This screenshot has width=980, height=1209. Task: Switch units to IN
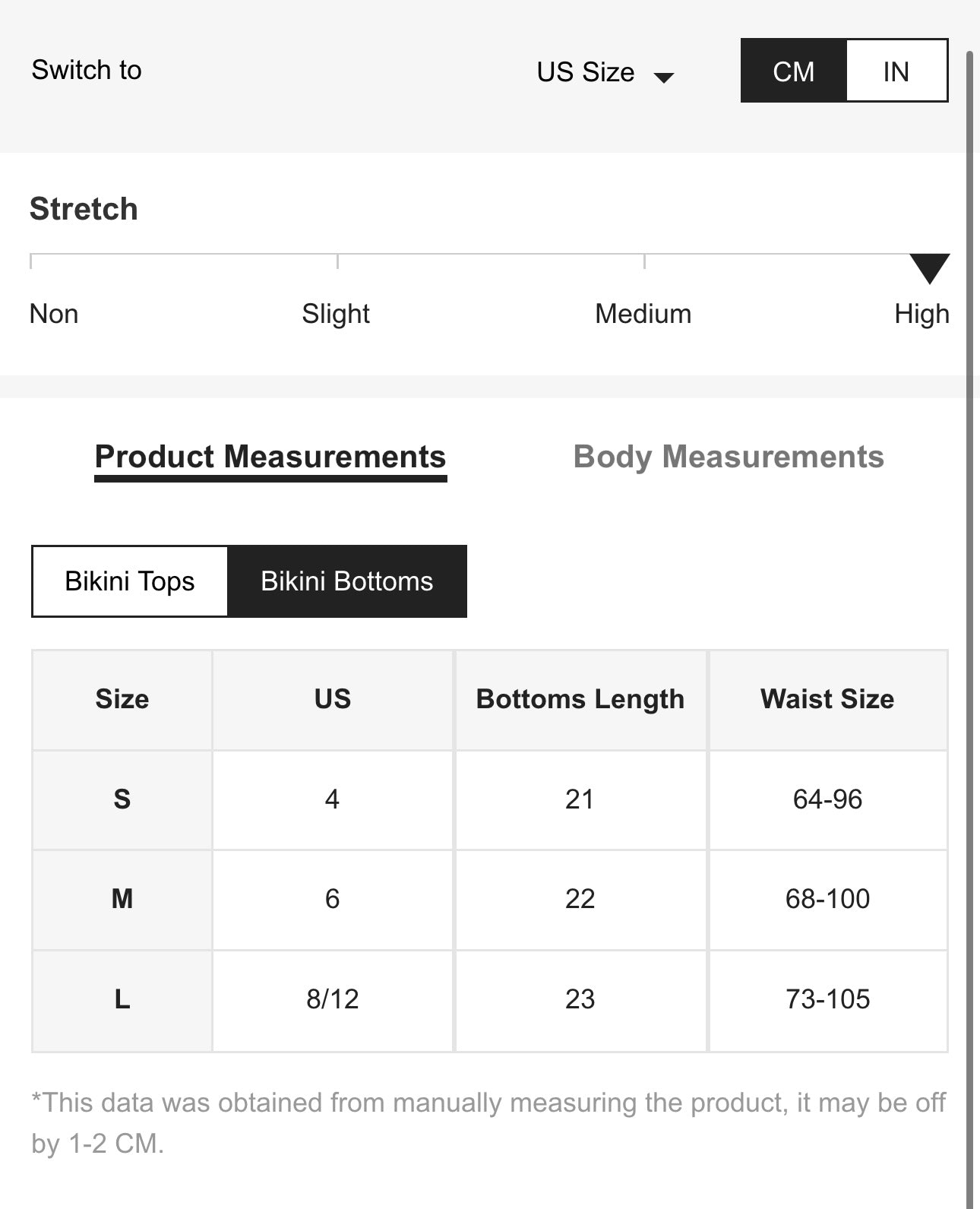point(896,71)
